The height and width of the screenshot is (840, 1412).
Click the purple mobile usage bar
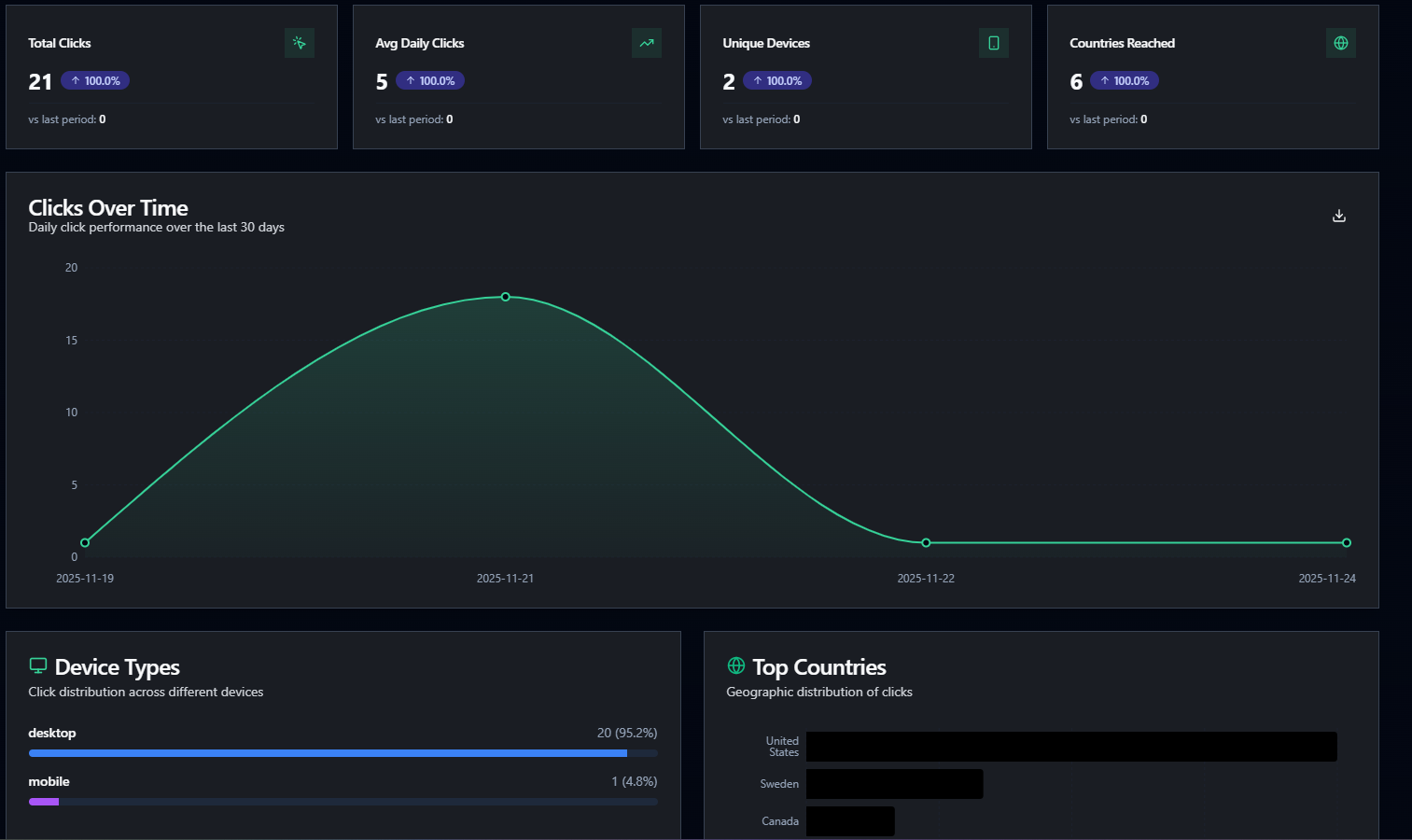(x=43, y=802)
